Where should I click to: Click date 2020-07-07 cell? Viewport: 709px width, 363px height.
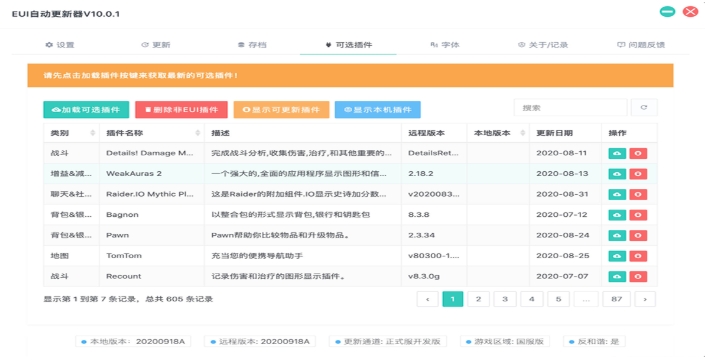565,276
